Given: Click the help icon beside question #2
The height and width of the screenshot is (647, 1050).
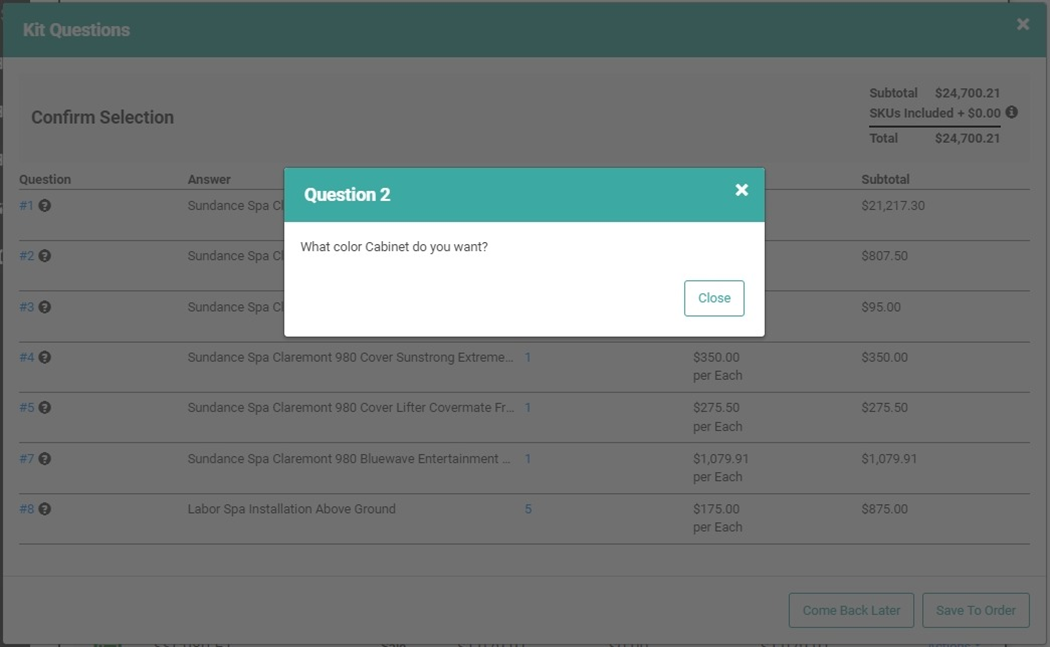Looking at the screenshot, I should click(x=45, y=256).
